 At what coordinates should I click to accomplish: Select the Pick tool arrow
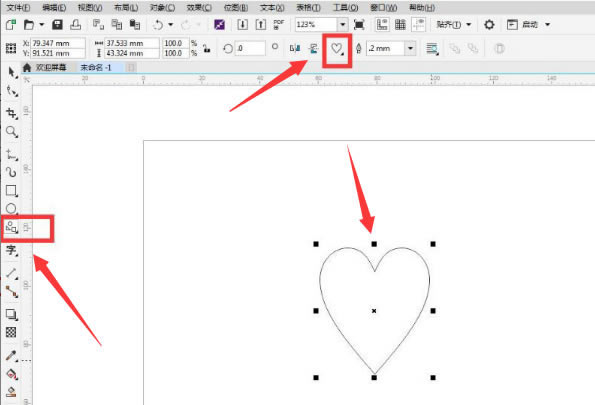coord(12,72)
